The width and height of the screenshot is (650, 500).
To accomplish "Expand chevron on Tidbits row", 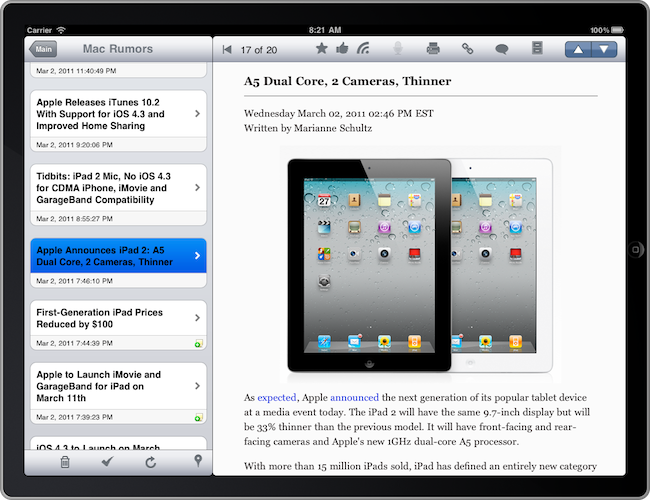I will click(x=197, y=187).
